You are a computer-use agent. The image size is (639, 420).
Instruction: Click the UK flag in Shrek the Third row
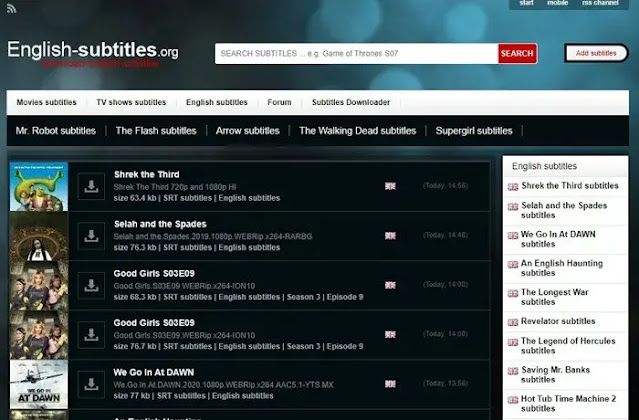click(x=390, y=186)
